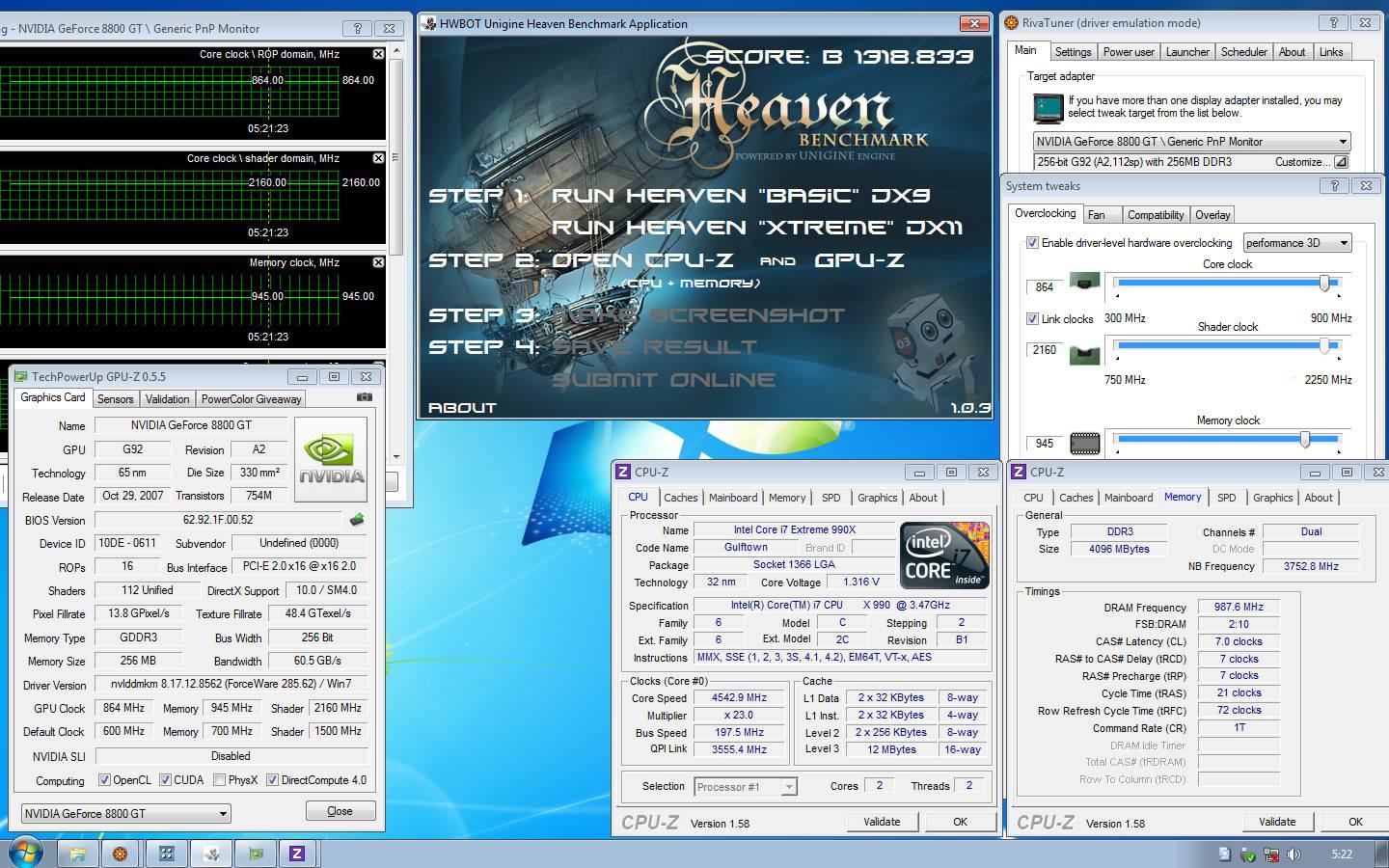Toggle the Link clocks checkbox

coord(1032,318)
